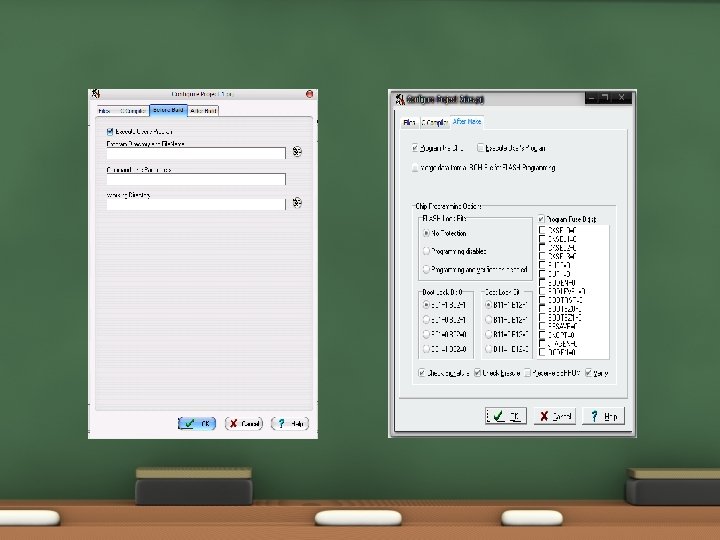Check BOOTSZ1=0 fuse bit
This screenshot has width=720, height=540.
[x=542, y=317]
